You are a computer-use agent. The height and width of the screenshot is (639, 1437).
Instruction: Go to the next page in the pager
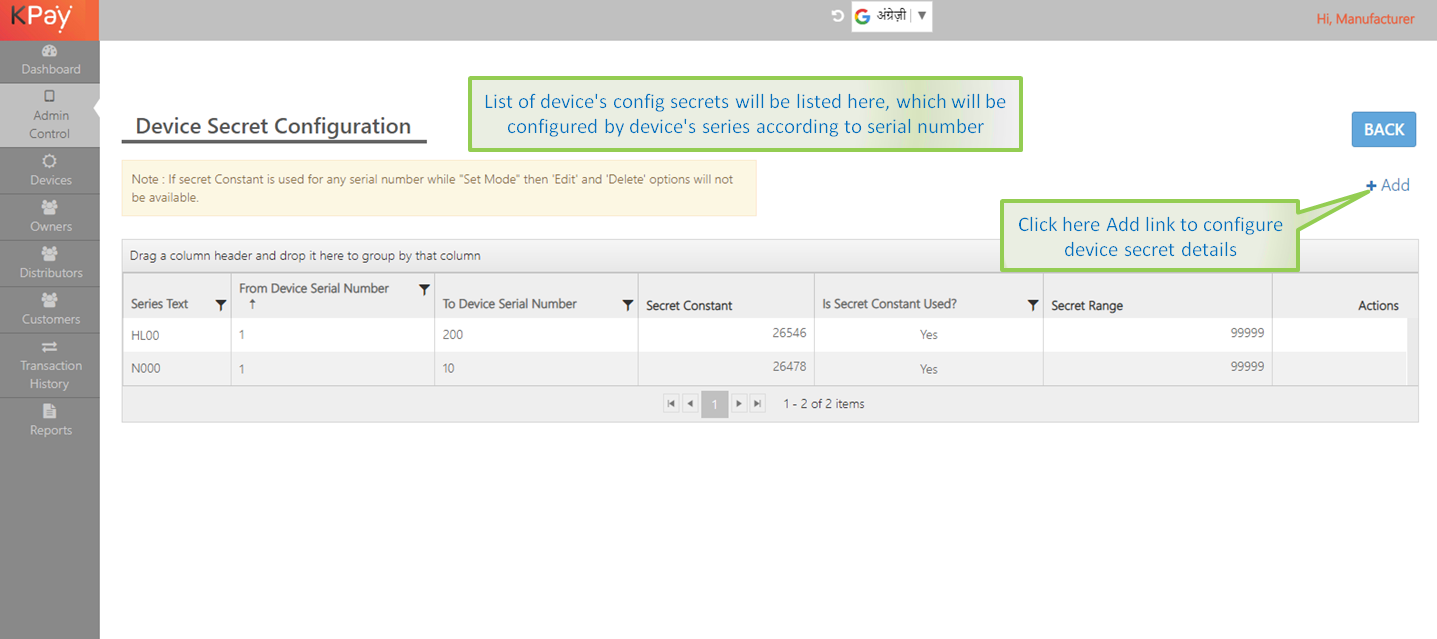coord(738,404)
